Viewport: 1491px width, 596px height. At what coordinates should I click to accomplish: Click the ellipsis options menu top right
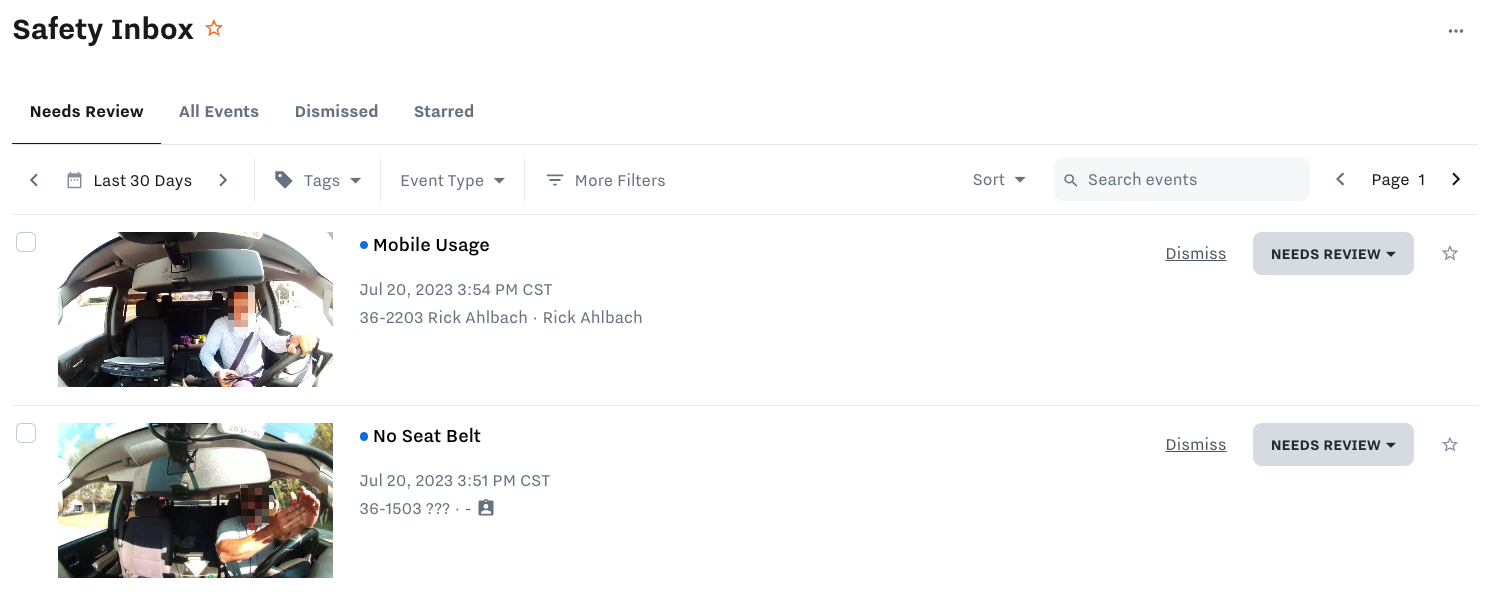click(x=1456, y=30)
